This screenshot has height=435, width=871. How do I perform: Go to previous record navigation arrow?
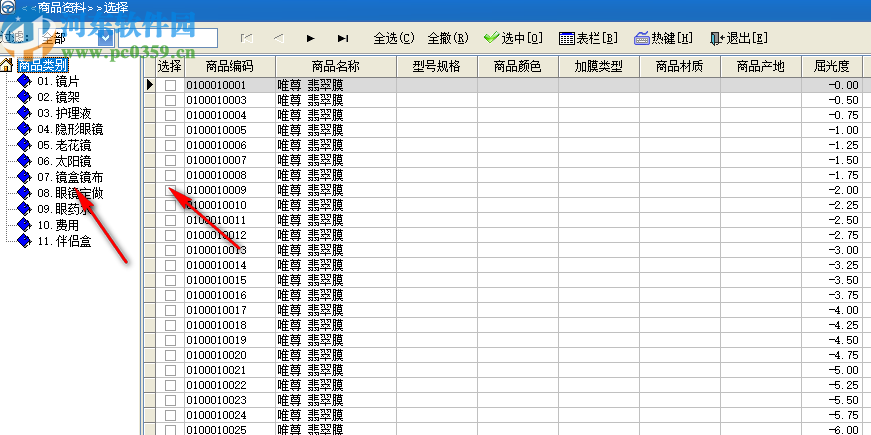[279, 38]
